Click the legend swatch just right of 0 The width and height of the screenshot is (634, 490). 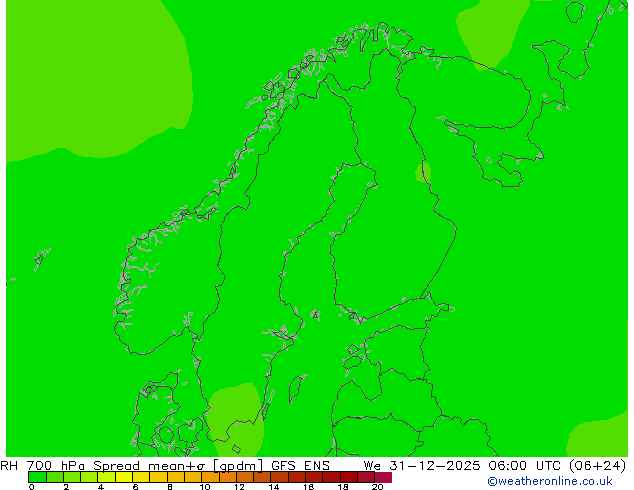point(37,477)
